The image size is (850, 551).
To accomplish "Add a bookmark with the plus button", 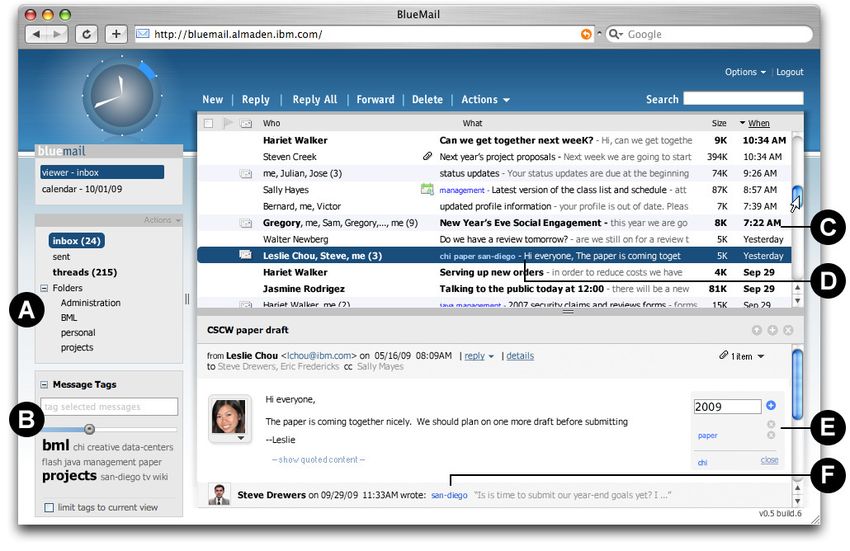I will coord(116,34).
